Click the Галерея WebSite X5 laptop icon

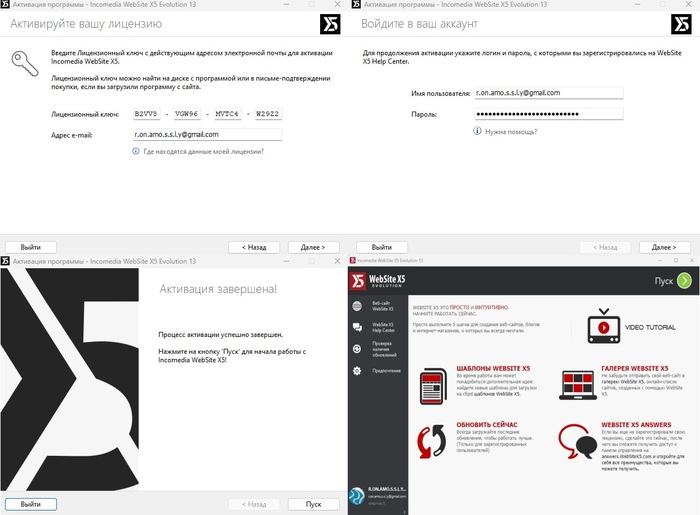pos(578,385)
